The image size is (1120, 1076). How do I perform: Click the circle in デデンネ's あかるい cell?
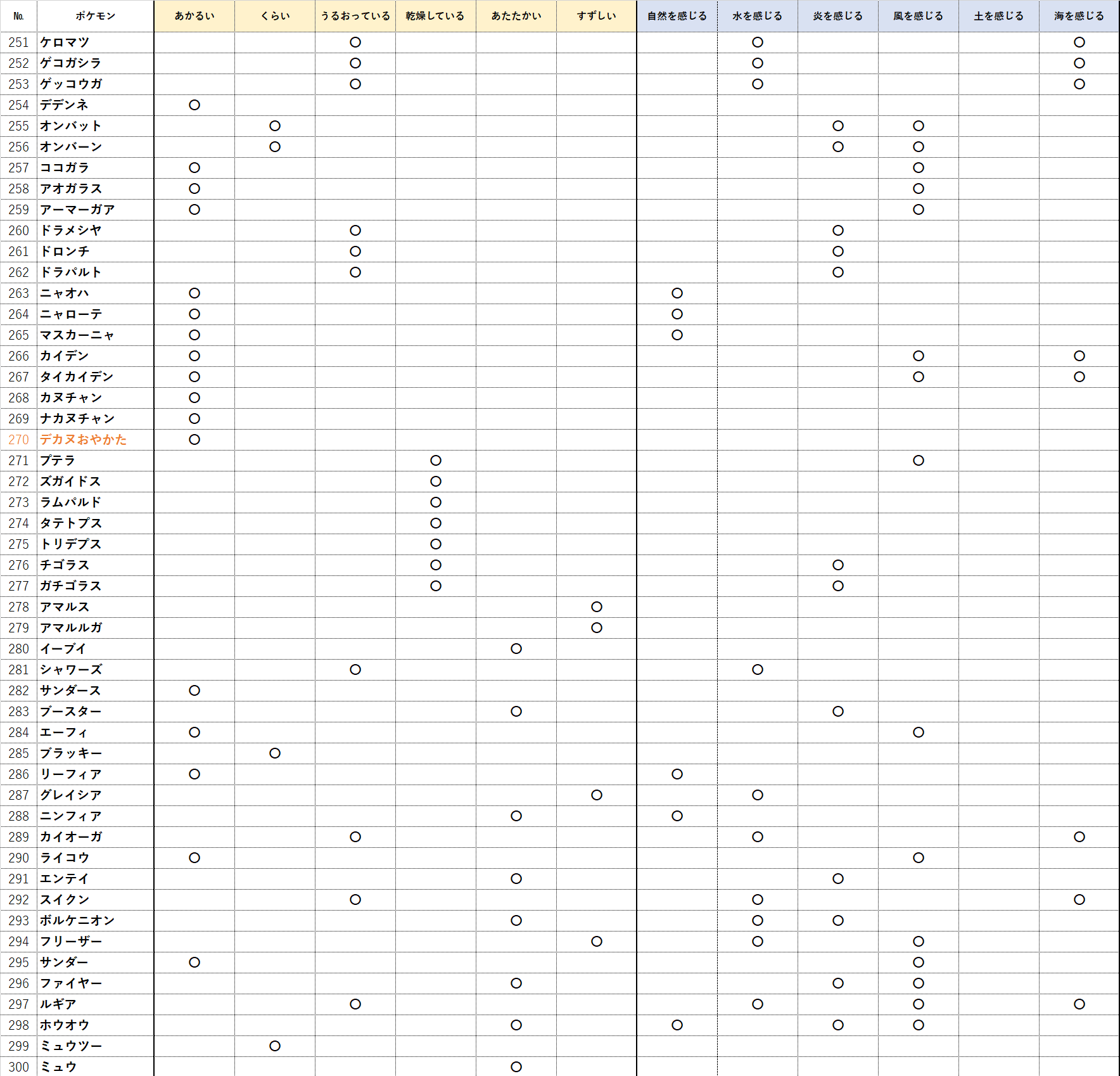[x=194, y=105]
